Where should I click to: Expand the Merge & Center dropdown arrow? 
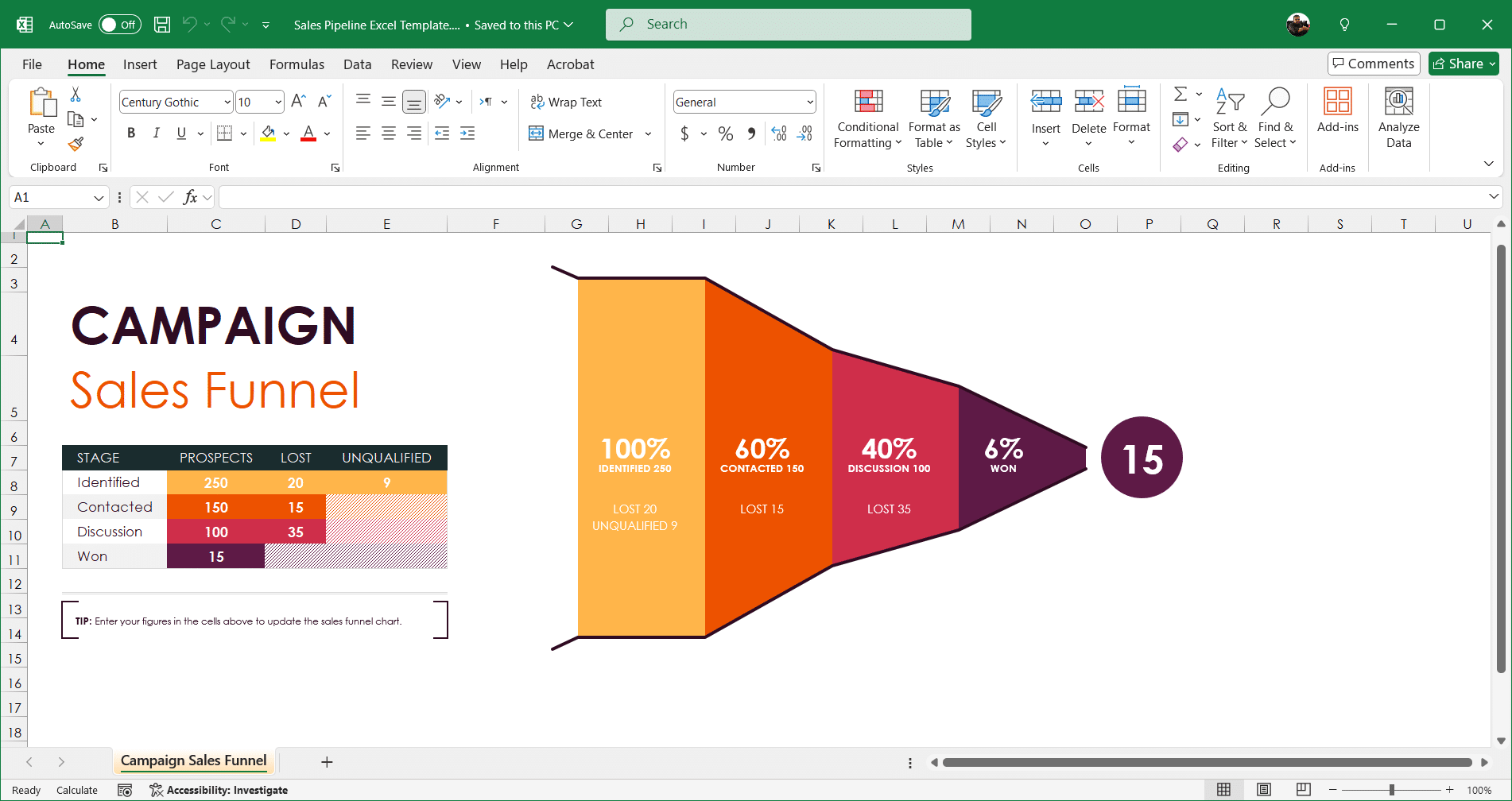coord(649,133)
